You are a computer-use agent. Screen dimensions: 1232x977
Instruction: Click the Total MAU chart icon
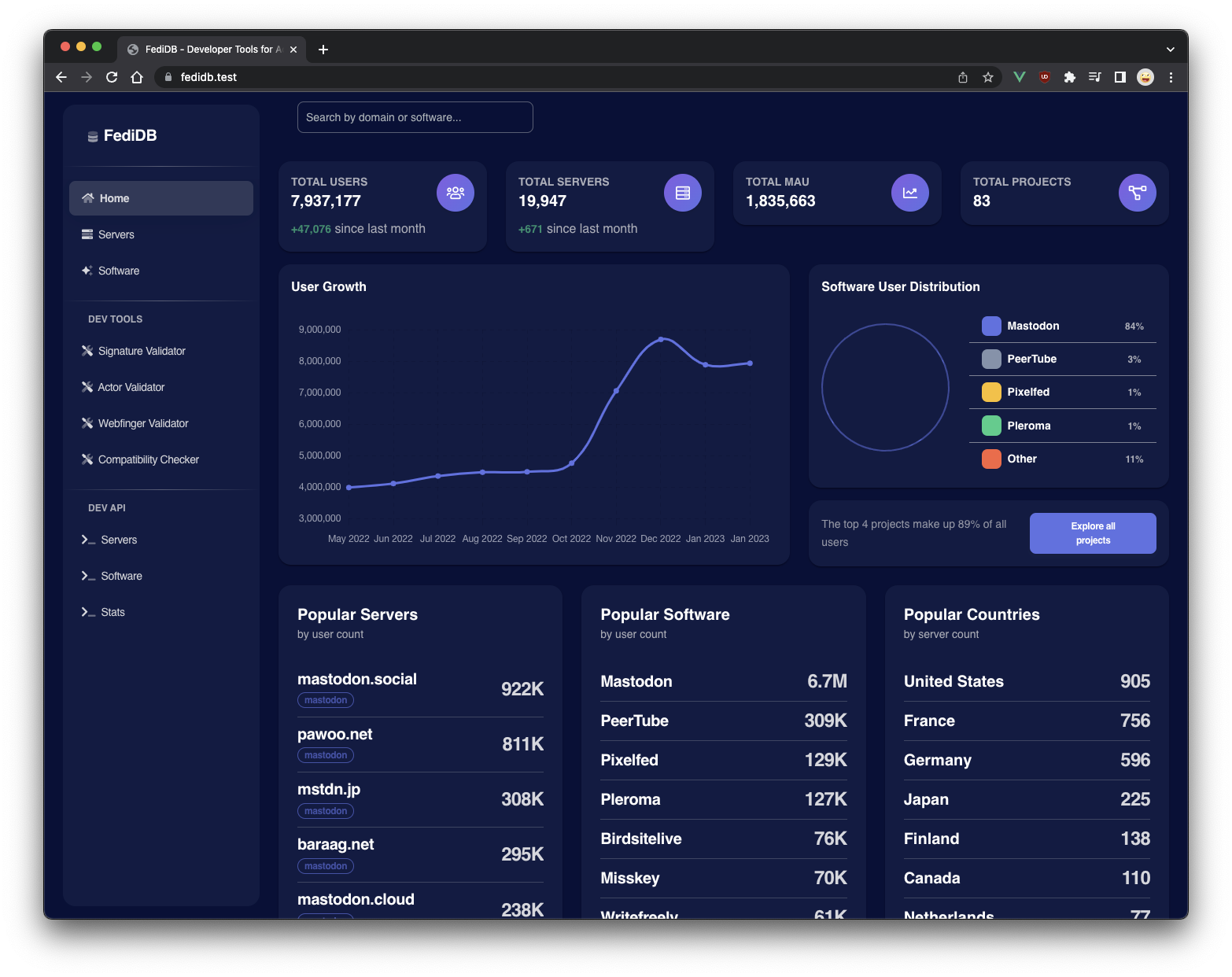pos(910,193)
